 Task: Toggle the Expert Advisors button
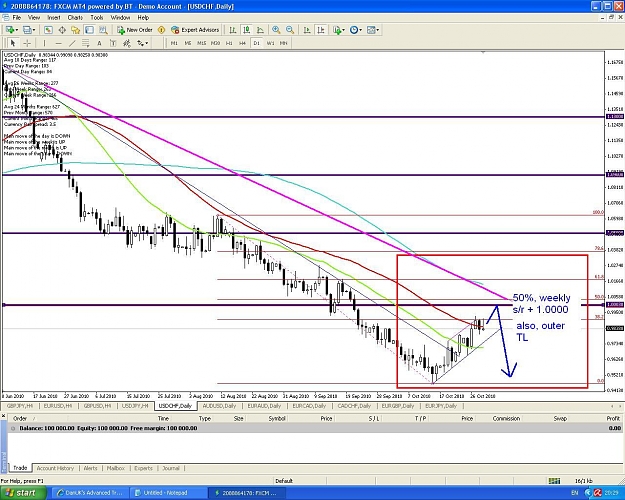tap(195, 30)
